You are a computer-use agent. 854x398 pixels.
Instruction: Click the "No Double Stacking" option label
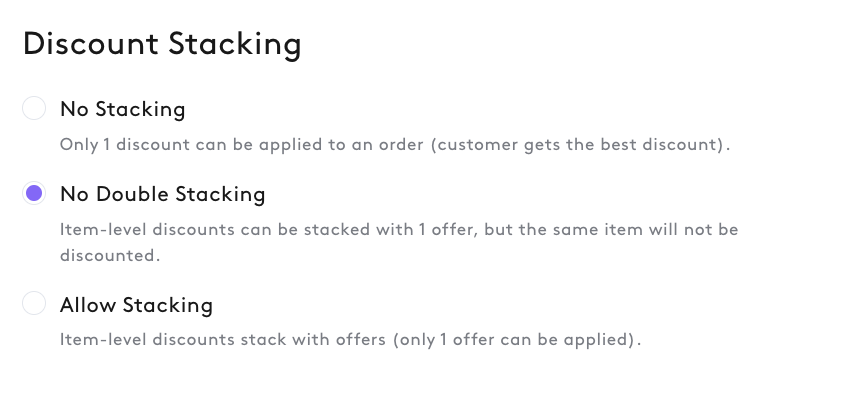162,194
